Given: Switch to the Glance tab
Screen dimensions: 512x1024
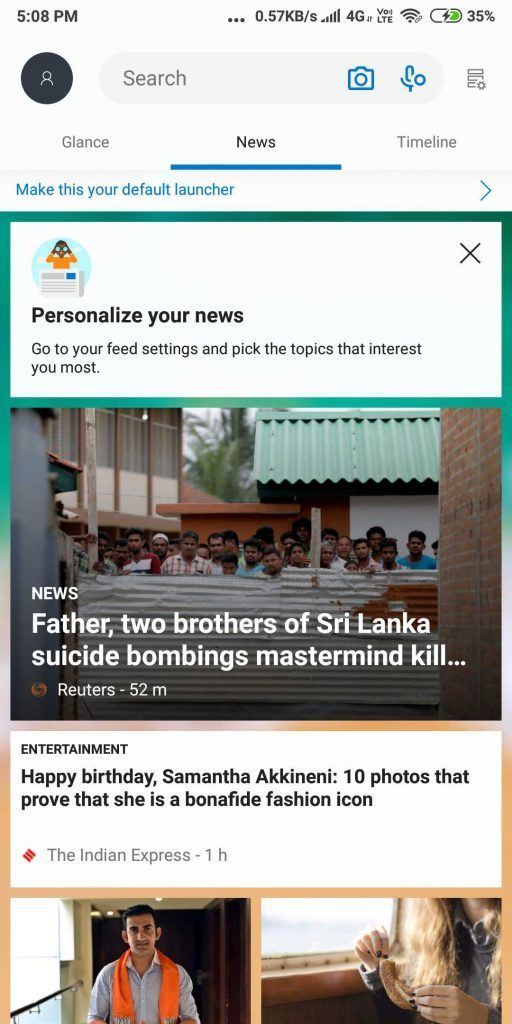Looking at the screenshot, I should [x=86, y=142].
